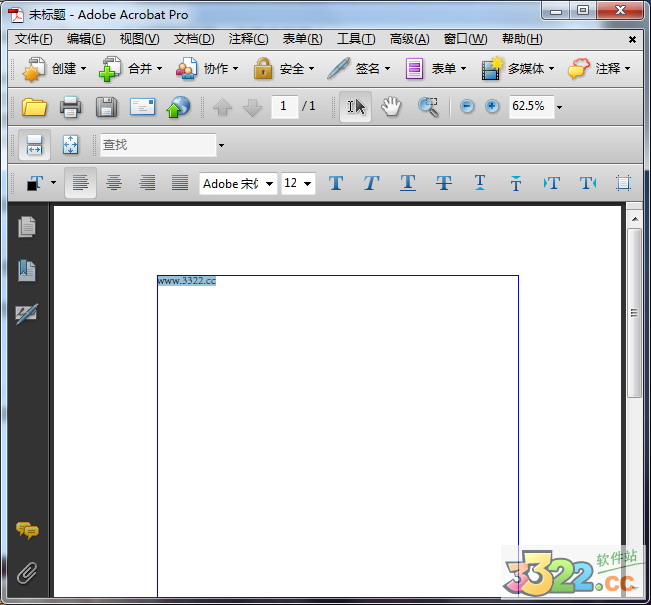651x605 pixels.
Task: Apply superscript text style
Action: 516,183
